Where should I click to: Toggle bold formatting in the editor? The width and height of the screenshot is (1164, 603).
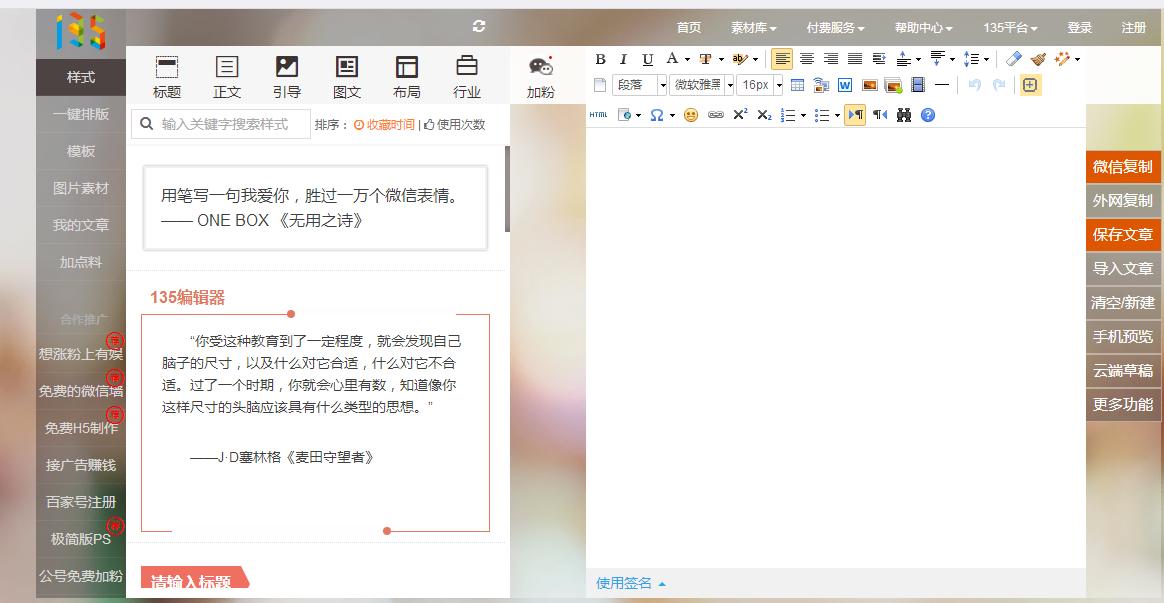click(600, 58)
